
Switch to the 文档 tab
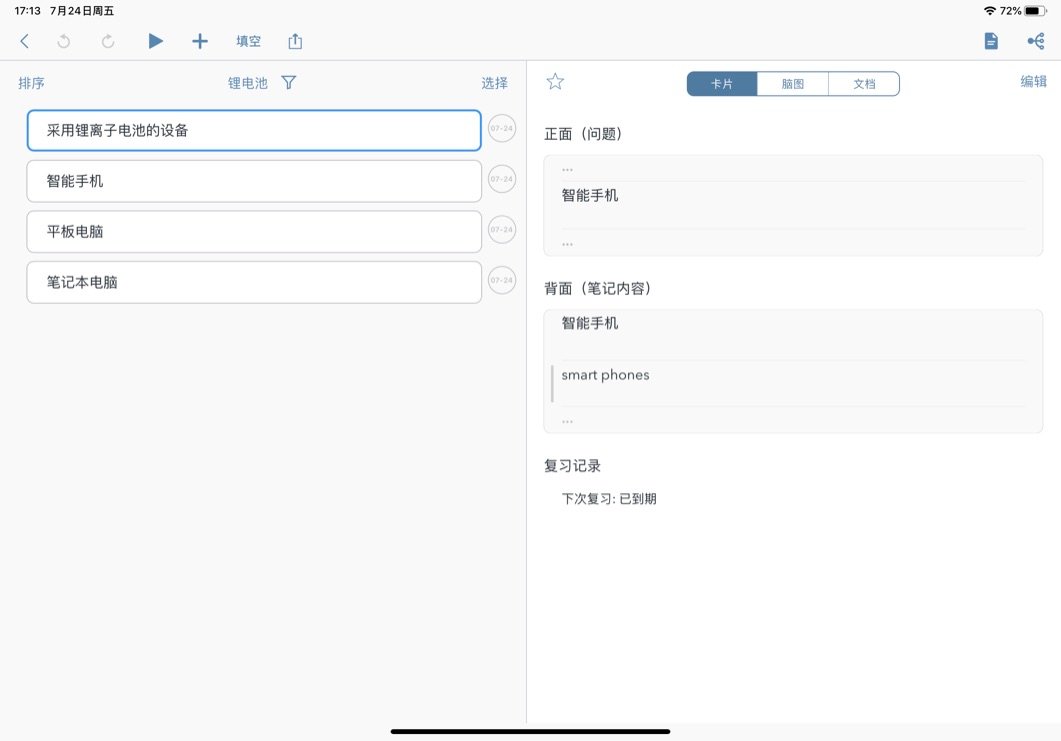coord(863,83)
